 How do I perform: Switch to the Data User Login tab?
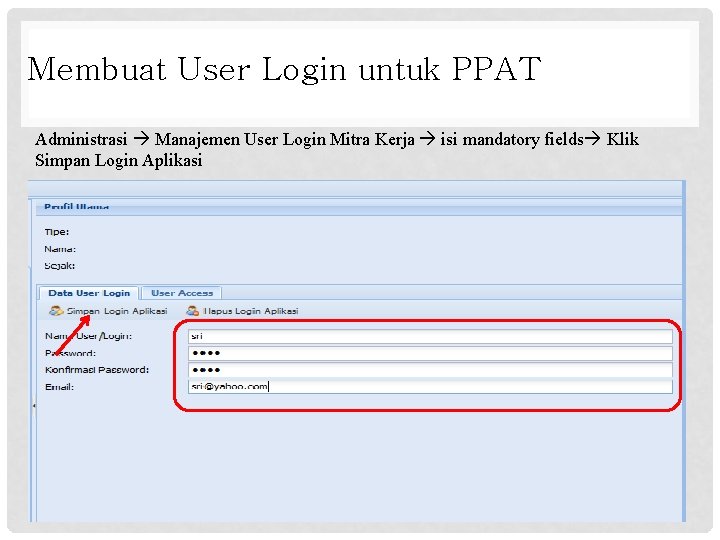(89, 293)
